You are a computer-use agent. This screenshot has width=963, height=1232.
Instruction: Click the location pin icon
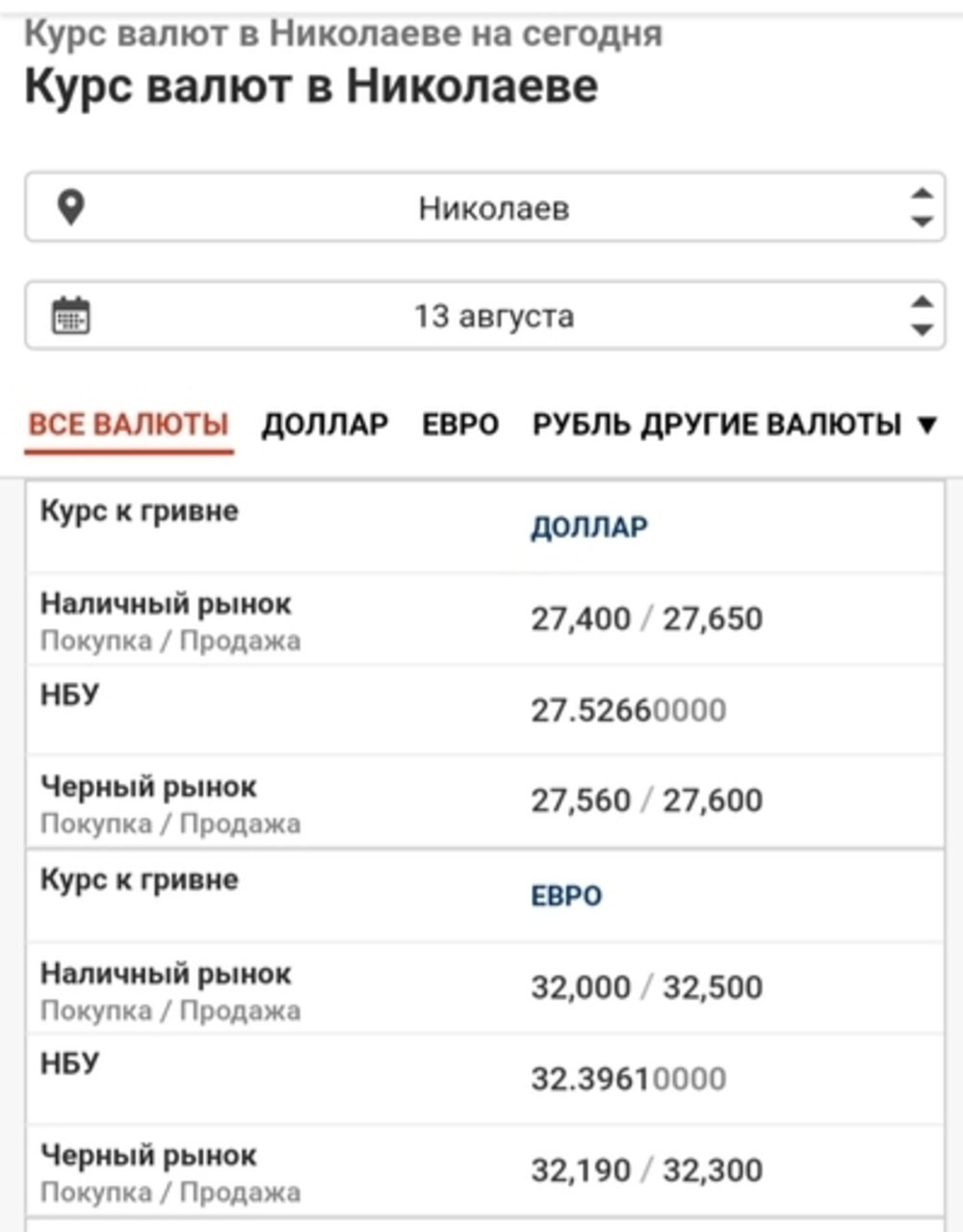pos(70,207)
